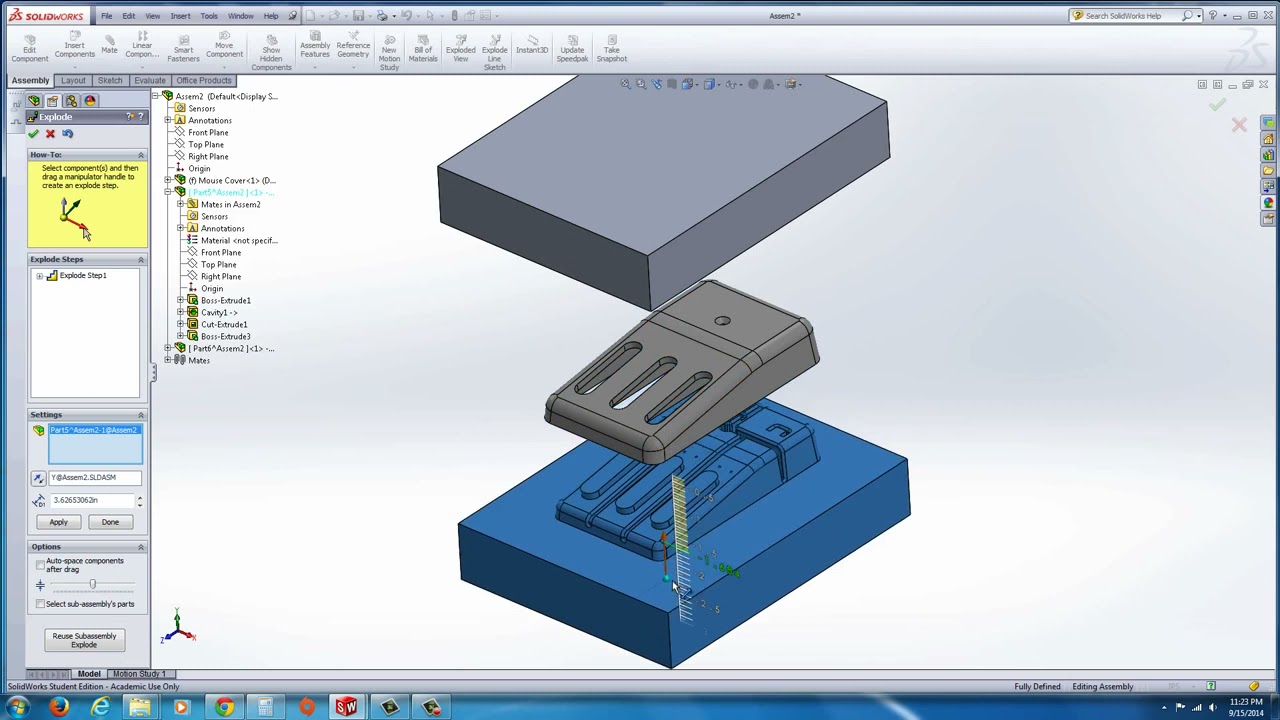1280x720 pixels.
Task: Click the Done button
Action: point(110,522)
